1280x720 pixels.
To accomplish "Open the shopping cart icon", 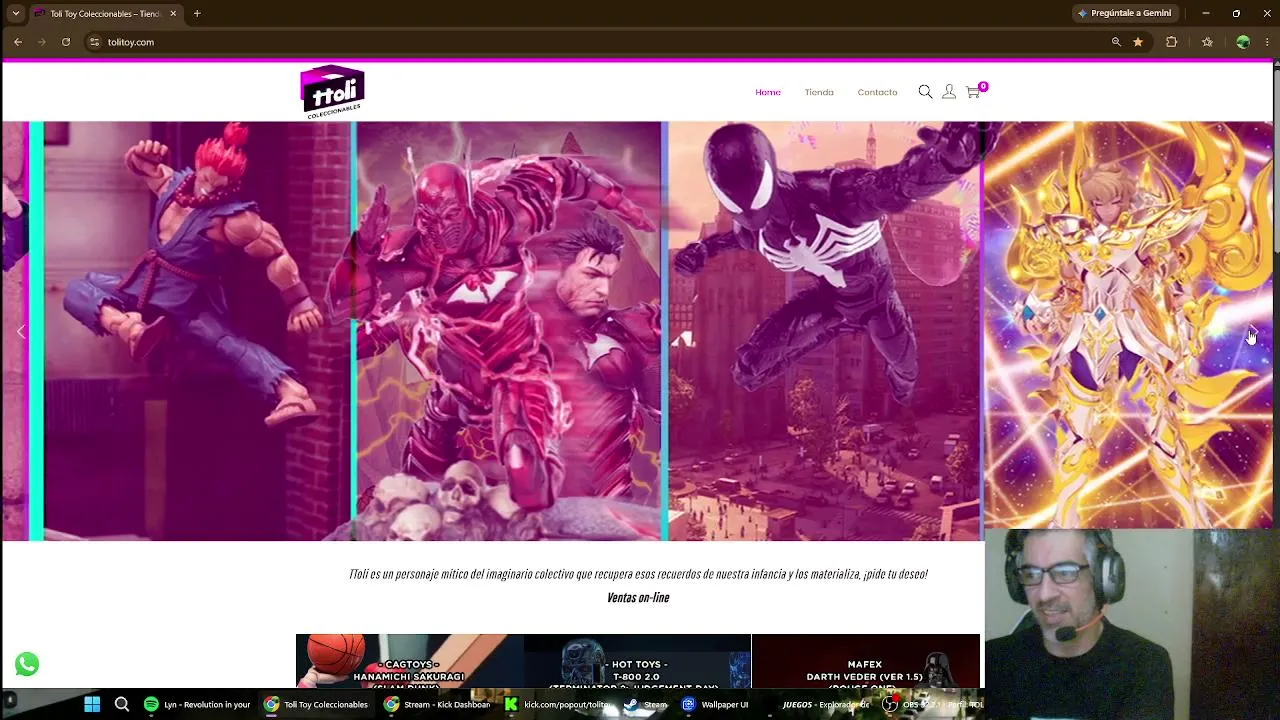I will [x=973, y=92].
